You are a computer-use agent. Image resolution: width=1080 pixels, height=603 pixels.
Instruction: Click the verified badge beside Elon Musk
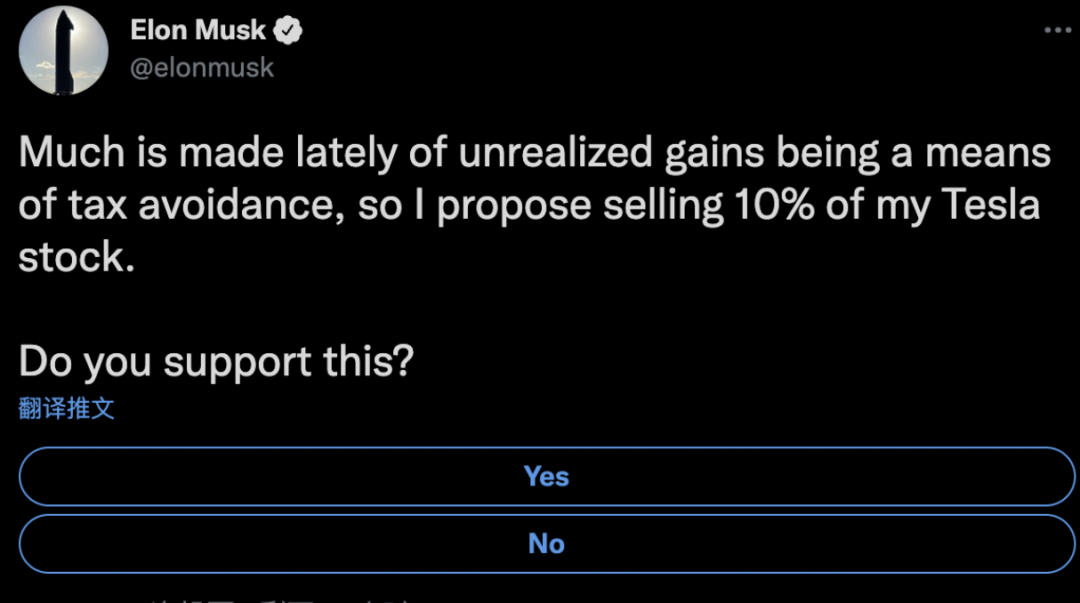point(289,31)
